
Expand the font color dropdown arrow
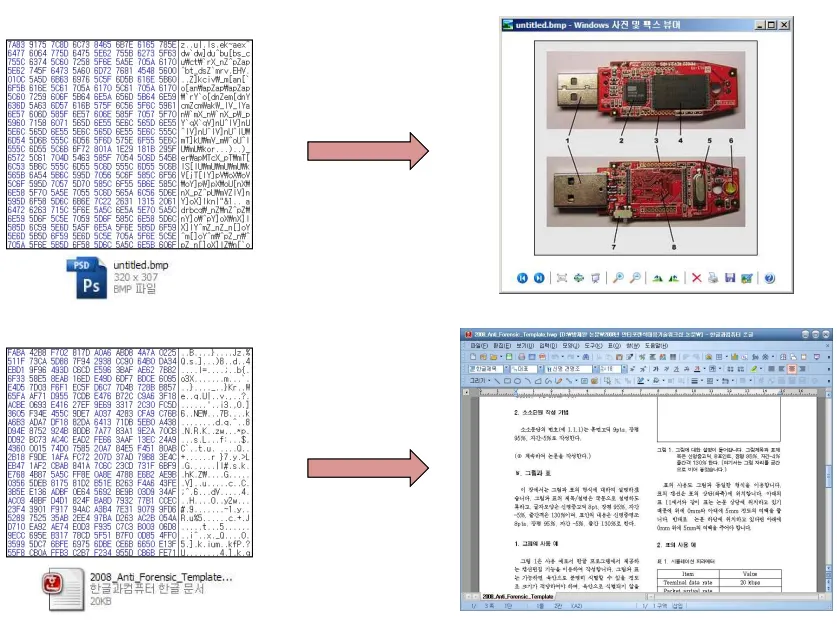[704, 369]
